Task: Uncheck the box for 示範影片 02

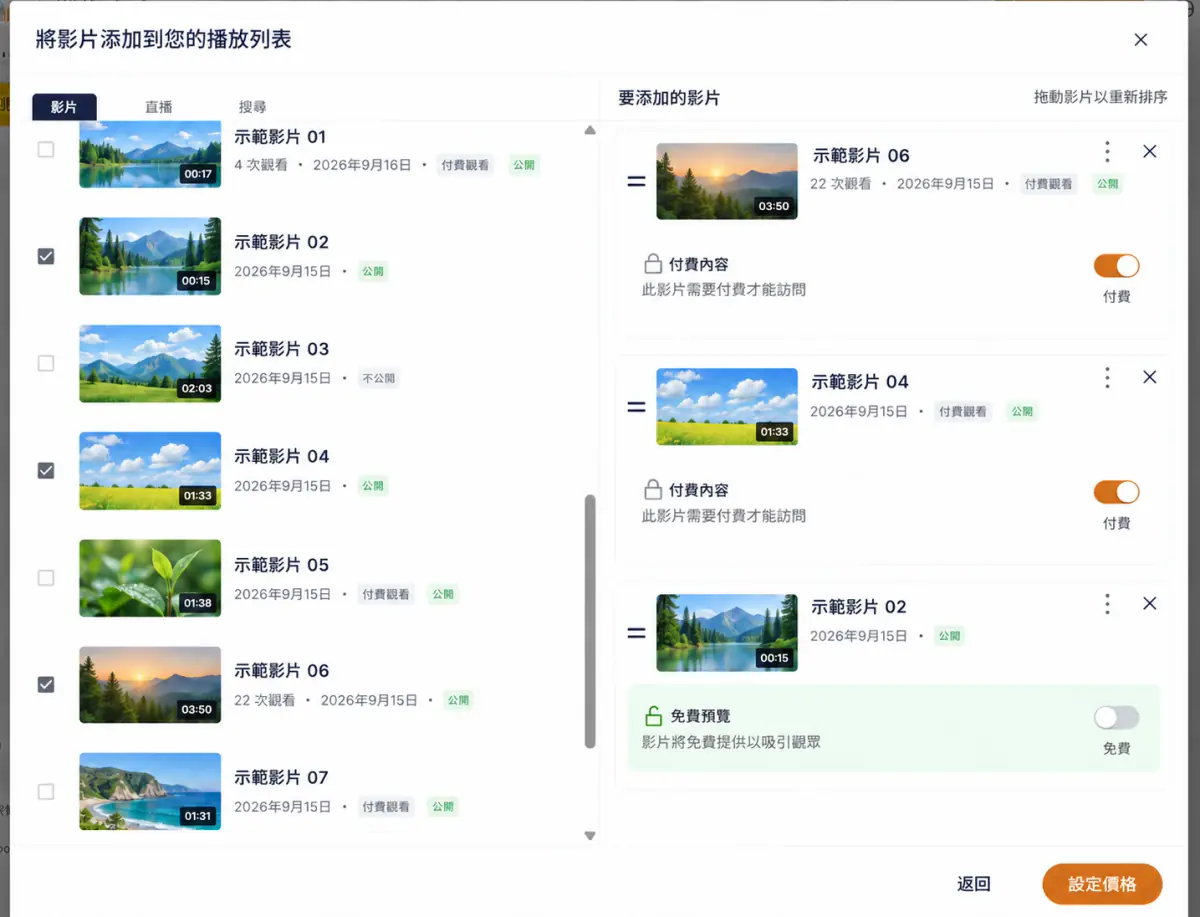Action: 46,257
